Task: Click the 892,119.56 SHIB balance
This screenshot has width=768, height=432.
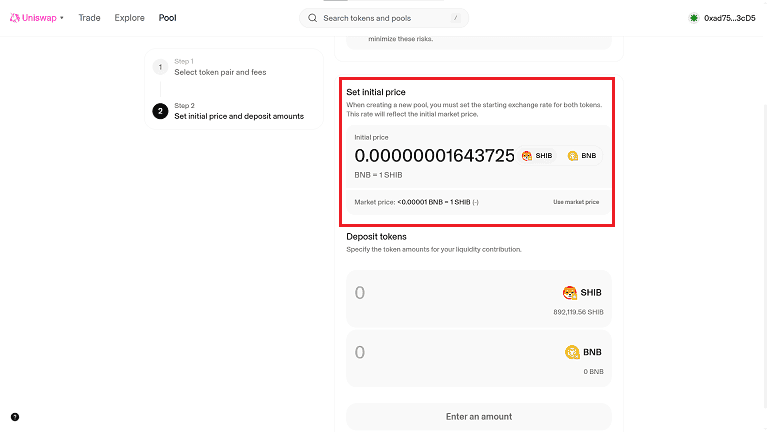Action: [x=578, y=312]
